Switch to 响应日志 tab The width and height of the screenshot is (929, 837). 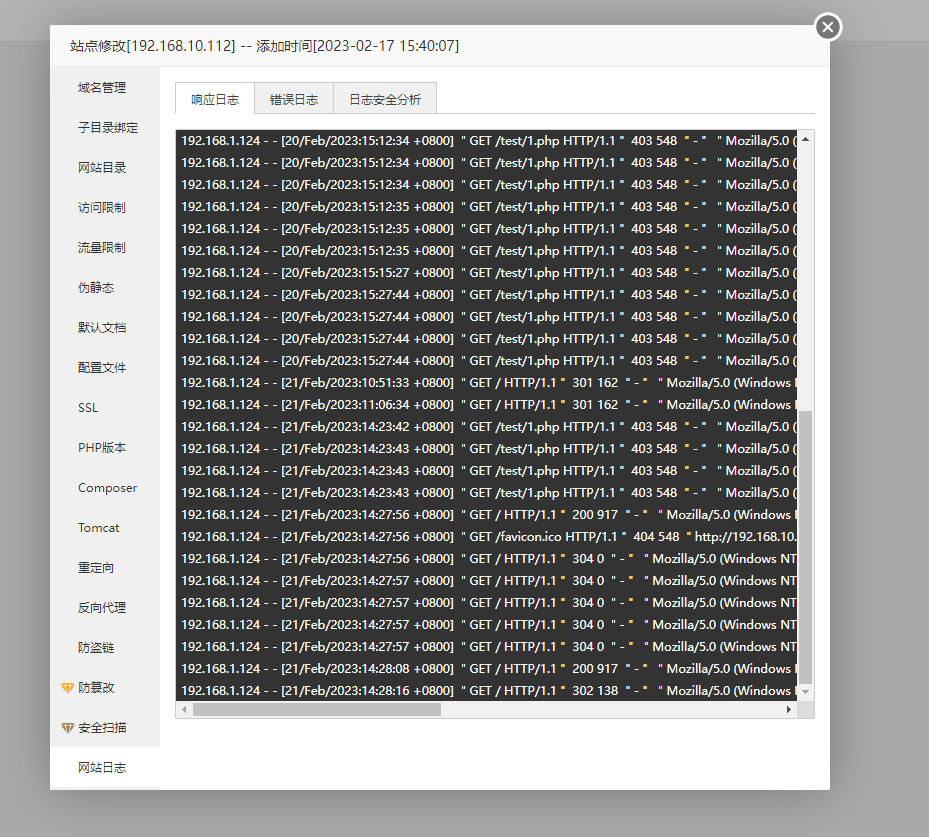[x=215, y=100]
